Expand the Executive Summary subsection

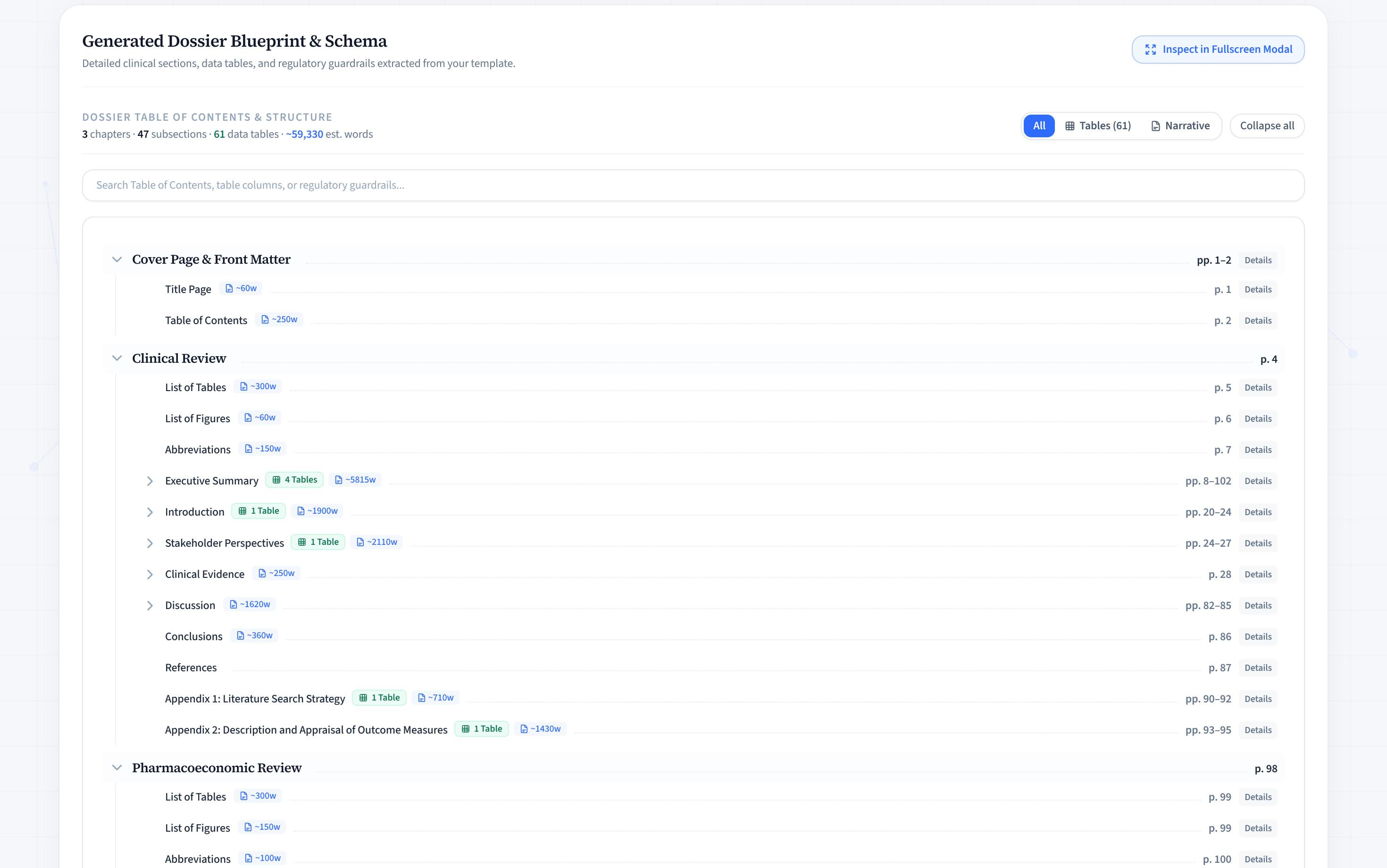[150, 481]
